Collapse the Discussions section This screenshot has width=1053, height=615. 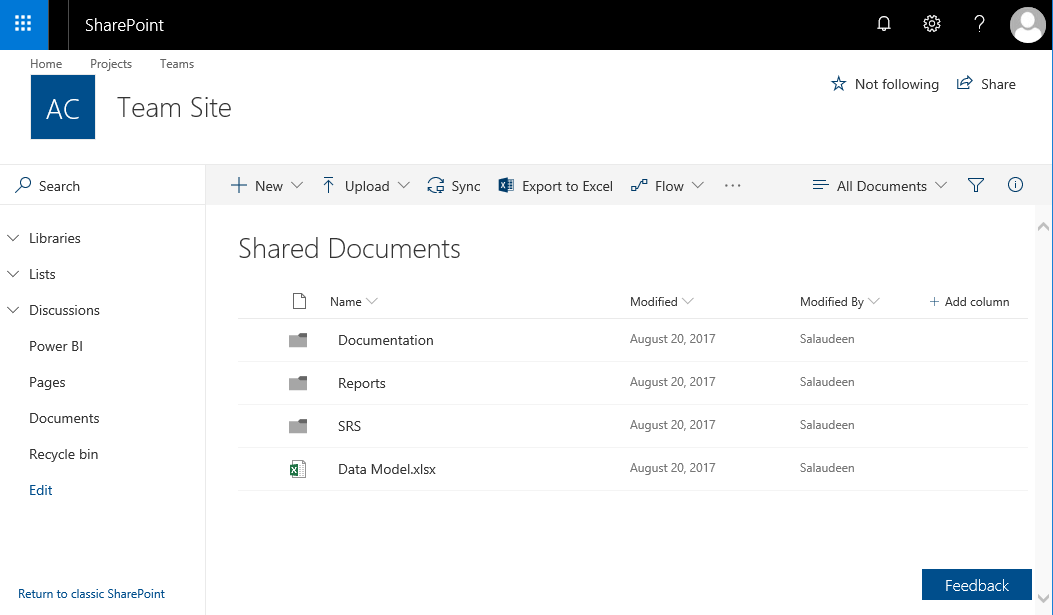click(13, 310)
